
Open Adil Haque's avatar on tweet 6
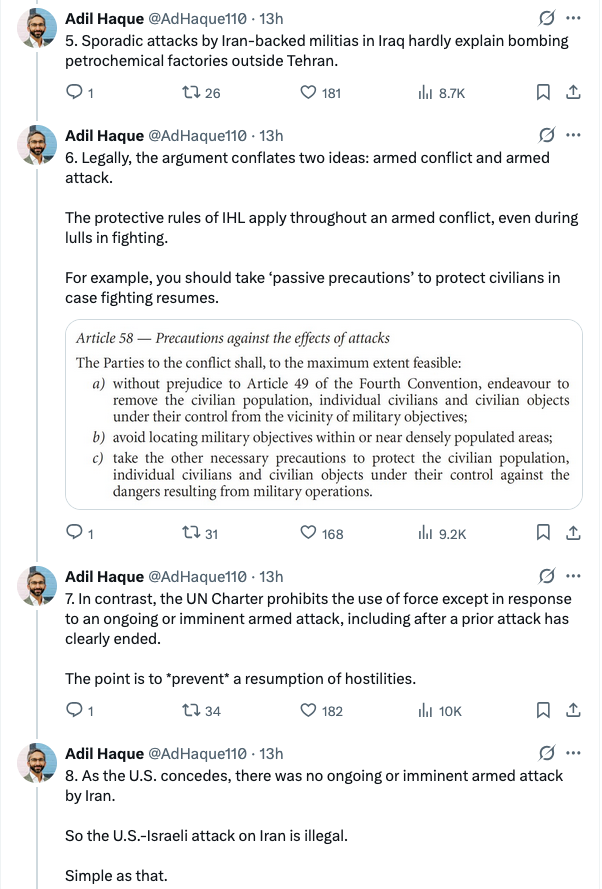[36, 146]
